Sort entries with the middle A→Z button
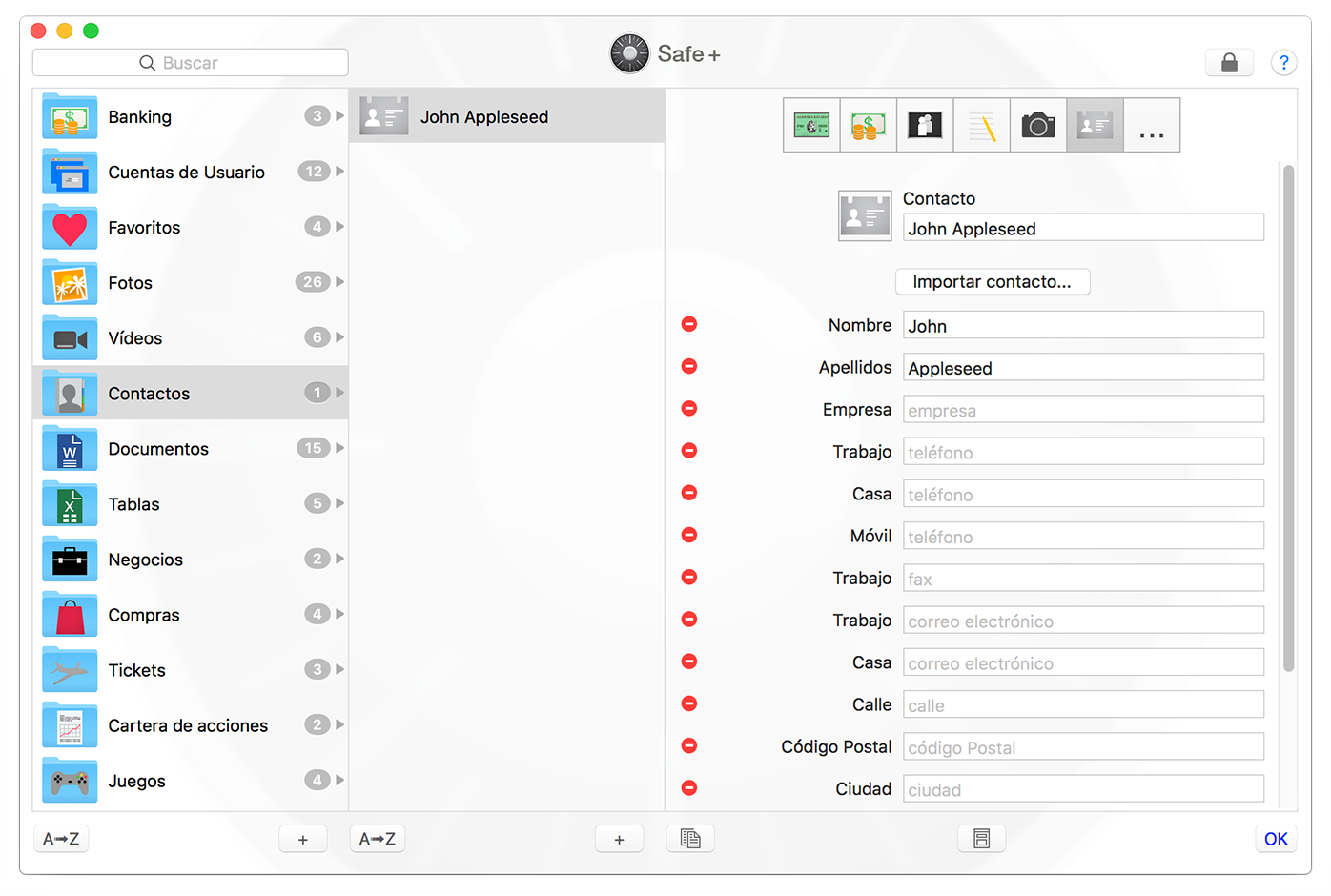This screenshot has width=1331, height=896. 378,839
